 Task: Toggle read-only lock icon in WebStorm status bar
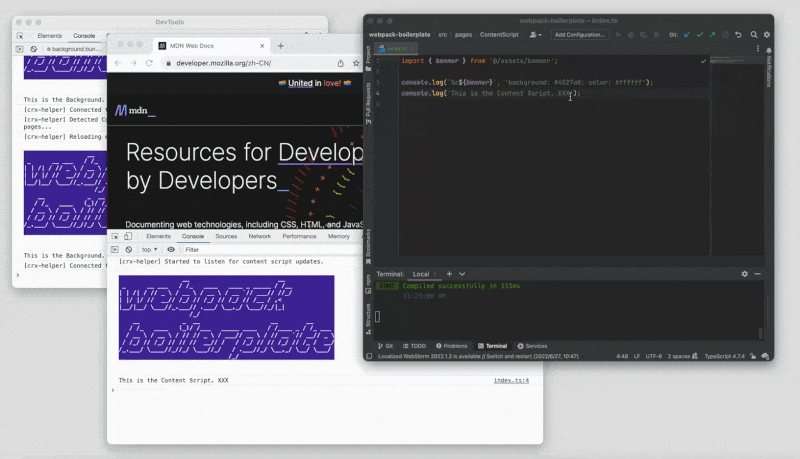pos(753,356)
